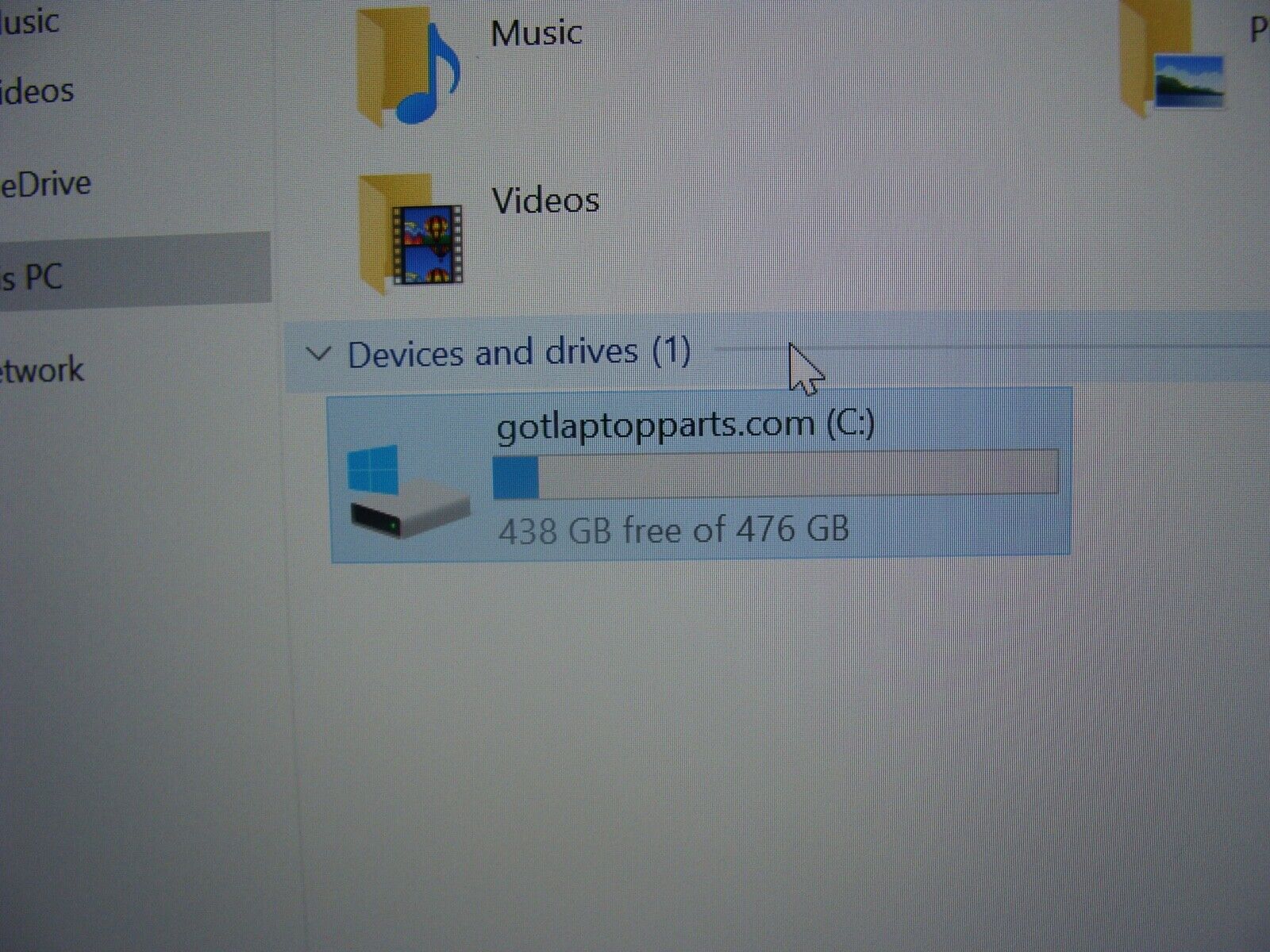The height and width of the screenshot is (952, 1270).
Task: Open the Music folder icon
Action: (x=408, y=67)
